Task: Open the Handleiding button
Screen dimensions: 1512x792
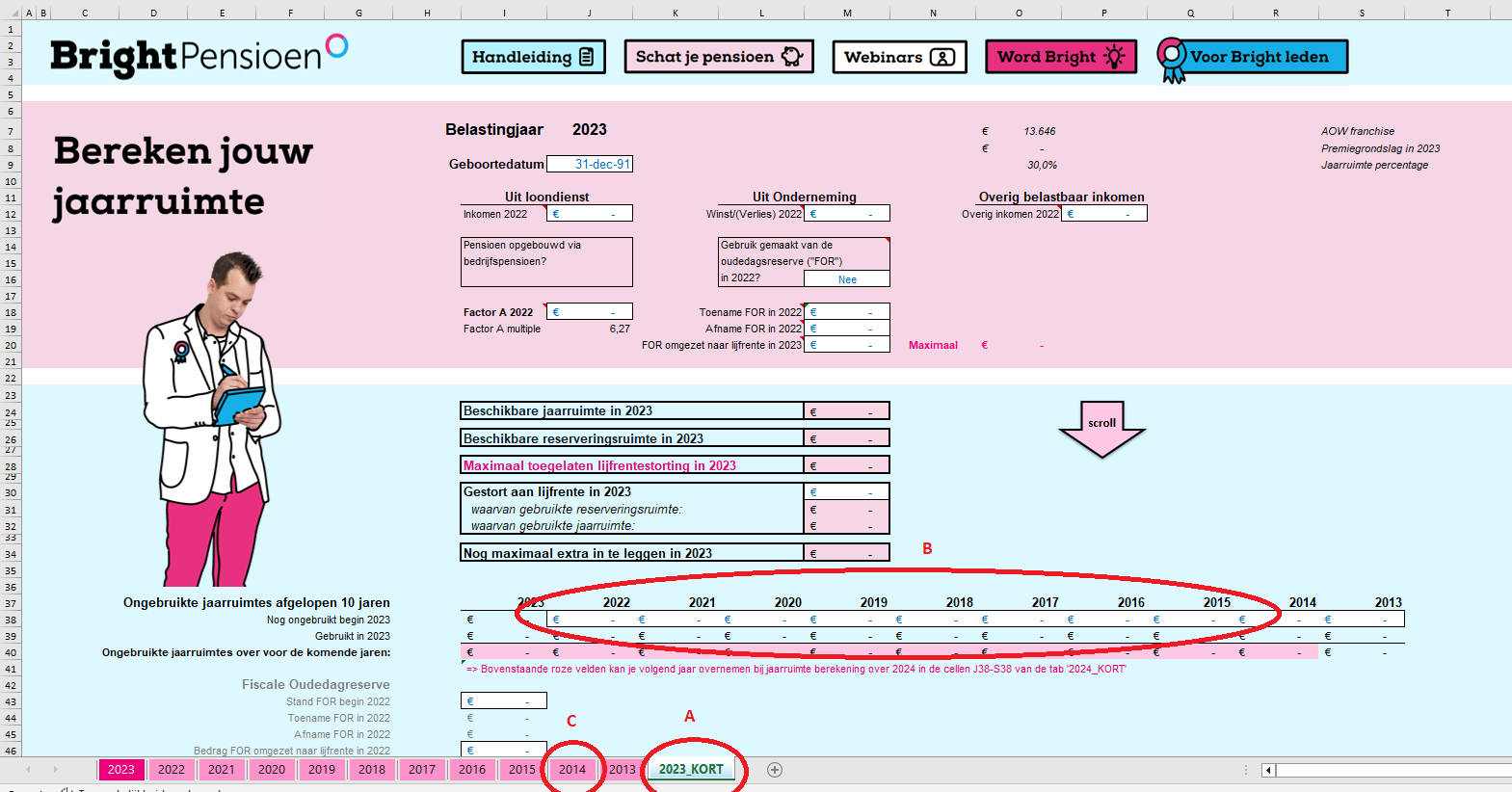Action: click(x=533, y=57)
